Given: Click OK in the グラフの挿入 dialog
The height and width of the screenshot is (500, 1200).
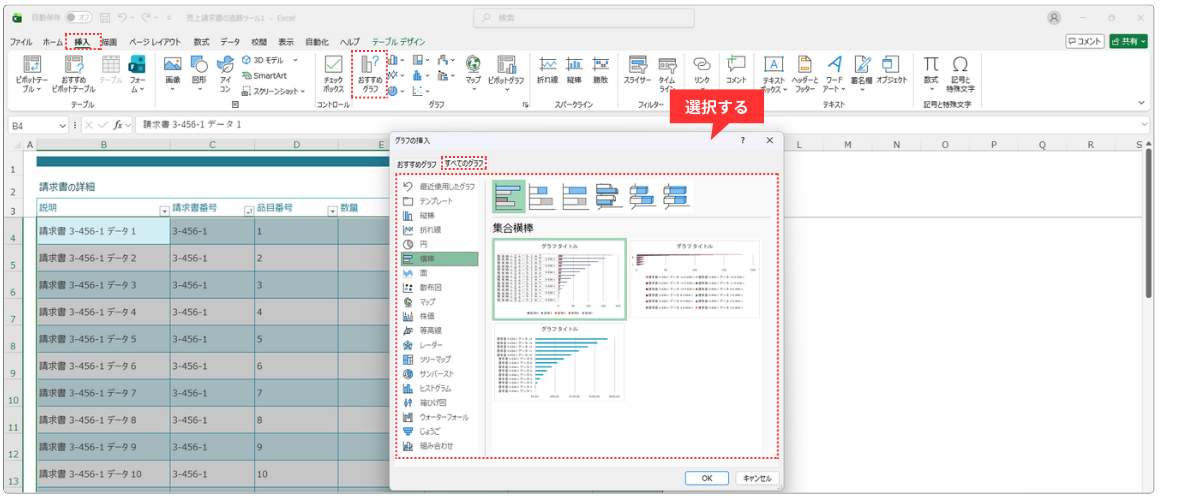Looking at the screenshot, I should click(707, 478).
